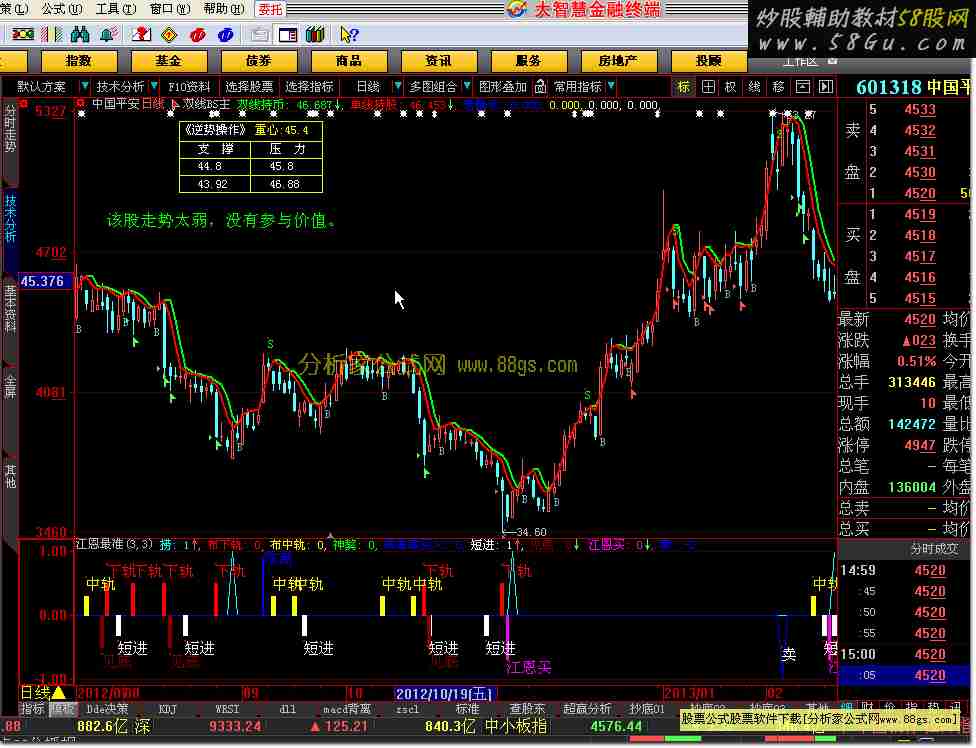This screenshot has width=976, height=748.
Task: Open the 工具 menu
Action: coord(116,9)
